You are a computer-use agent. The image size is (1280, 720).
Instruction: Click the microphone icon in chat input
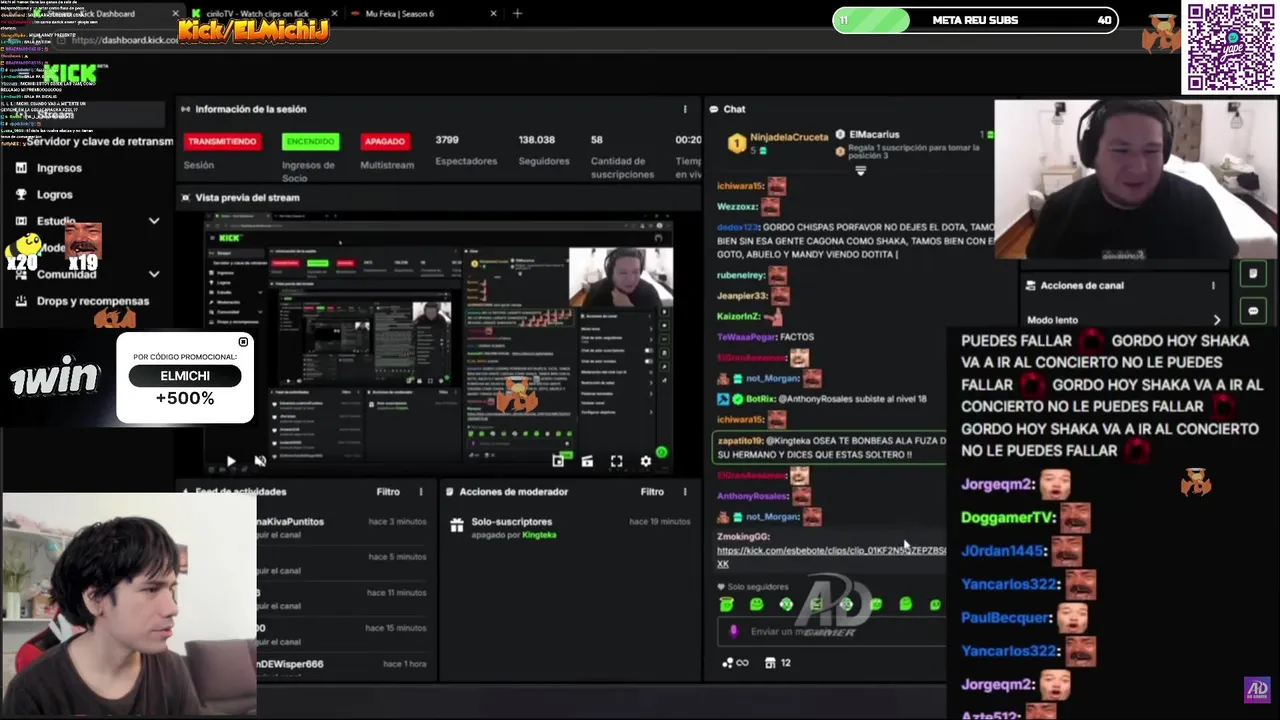[x=734, y=631]
